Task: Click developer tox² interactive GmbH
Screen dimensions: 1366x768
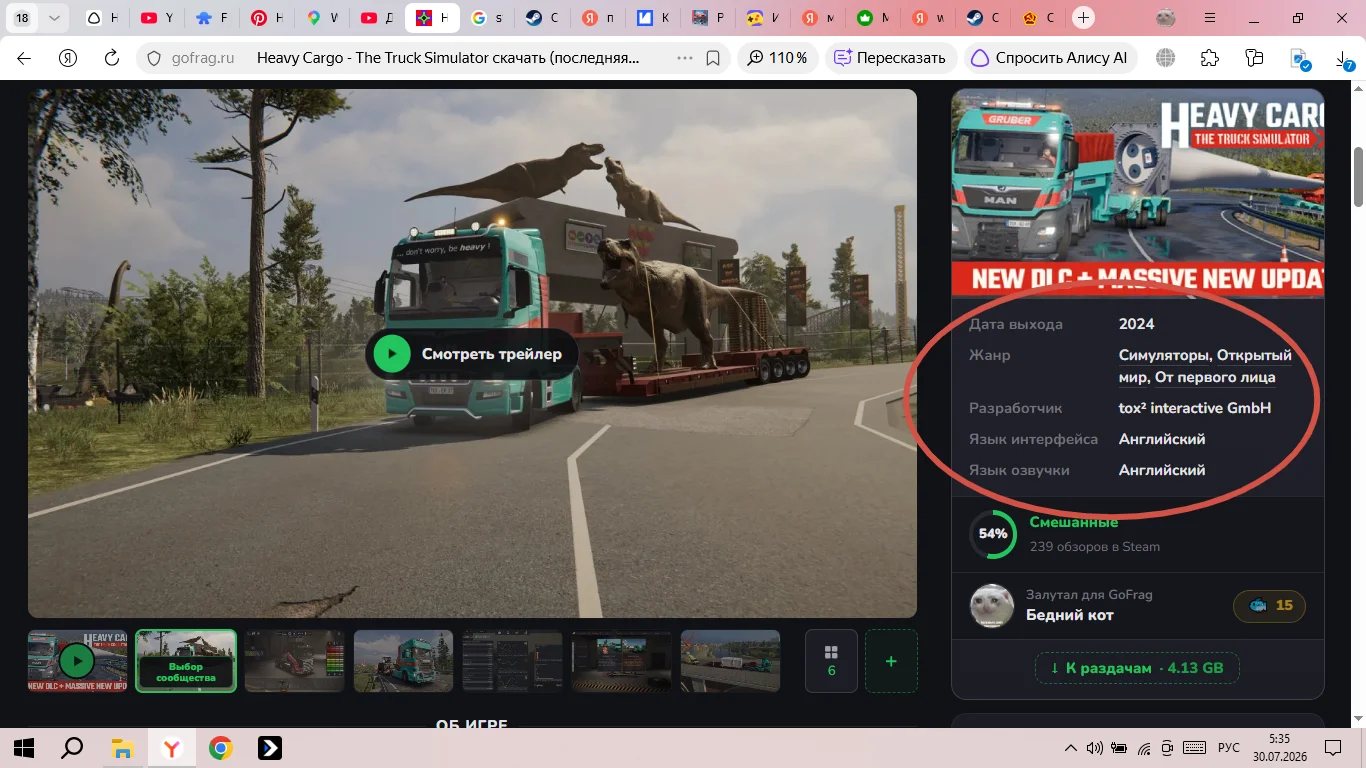Action: click(1195, 408)
